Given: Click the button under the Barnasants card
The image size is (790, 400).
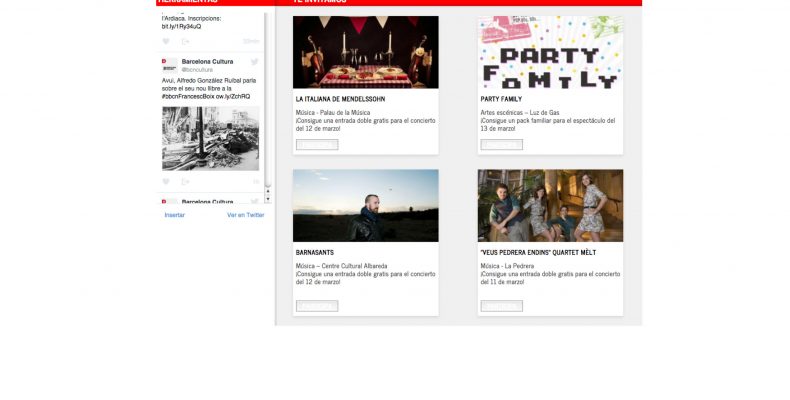Looking at the screenshot, I should tap(317, 306).
